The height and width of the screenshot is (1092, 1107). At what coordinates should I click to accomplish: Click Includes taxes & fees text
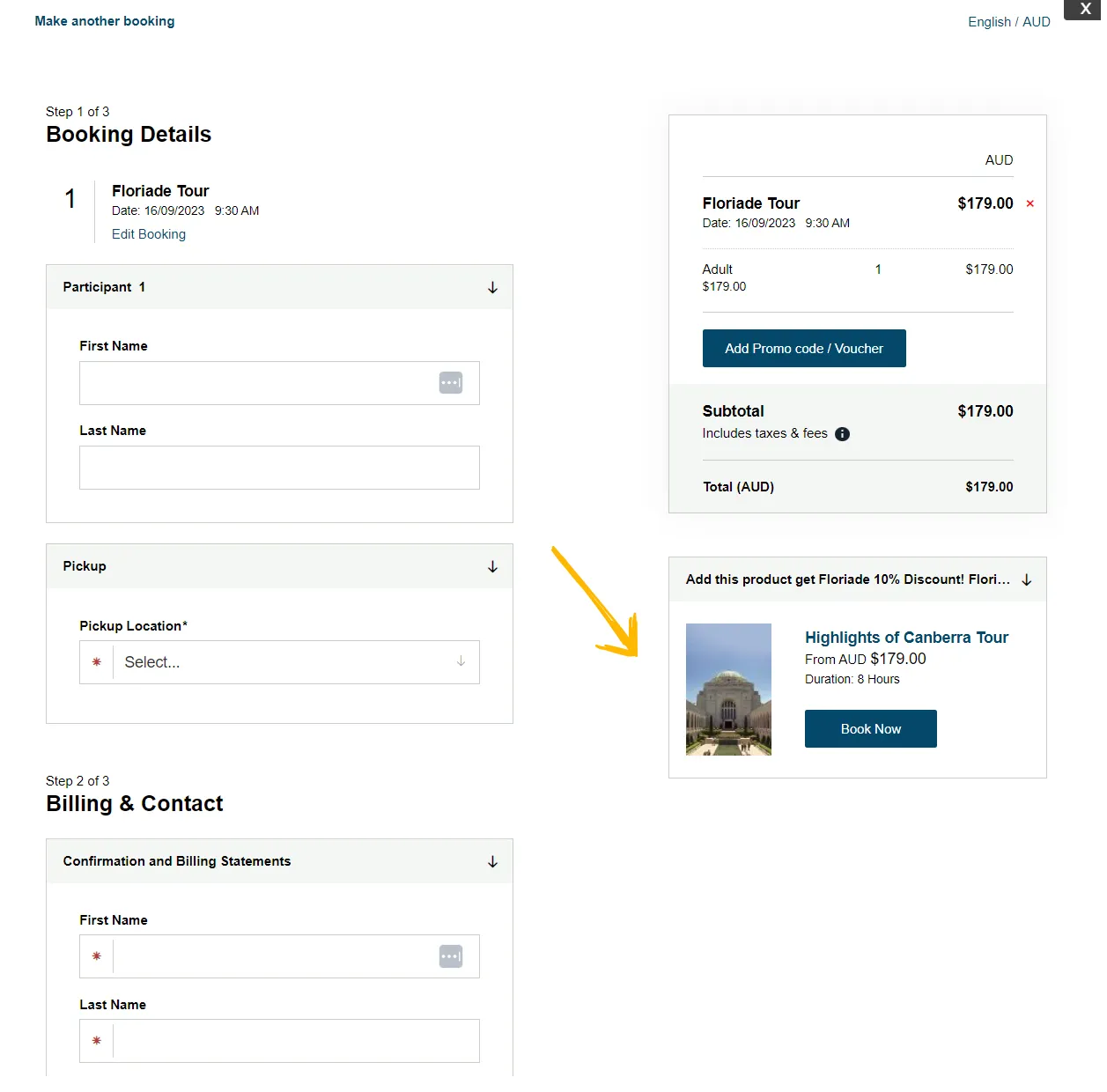(764, 433)
